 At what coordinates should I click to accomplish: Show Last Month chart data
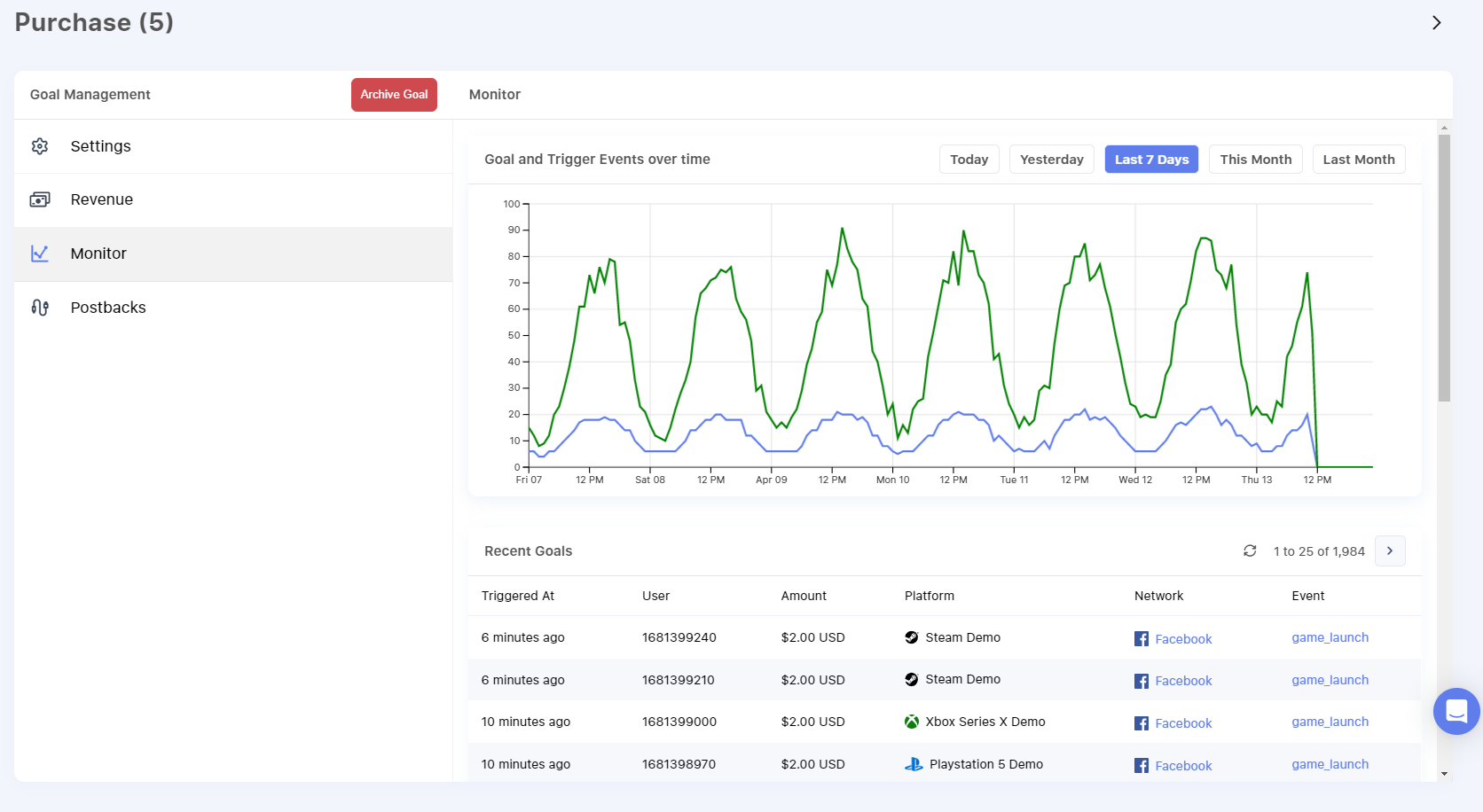pos(1358,160)
